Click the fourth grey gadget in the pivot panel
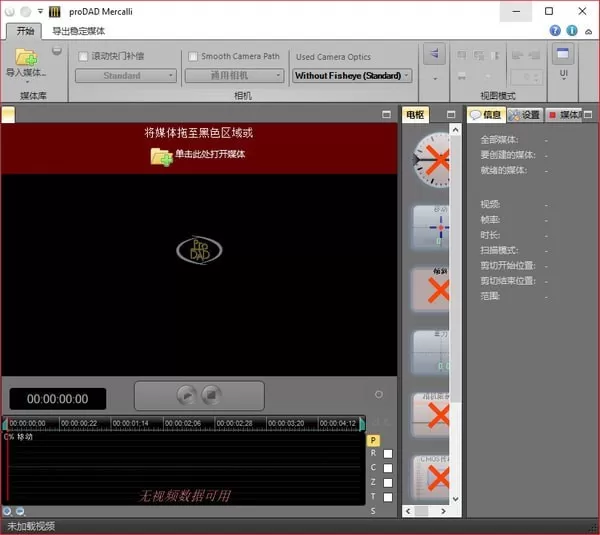The height and width of the screenshot is (535, 600). (431, 352)
